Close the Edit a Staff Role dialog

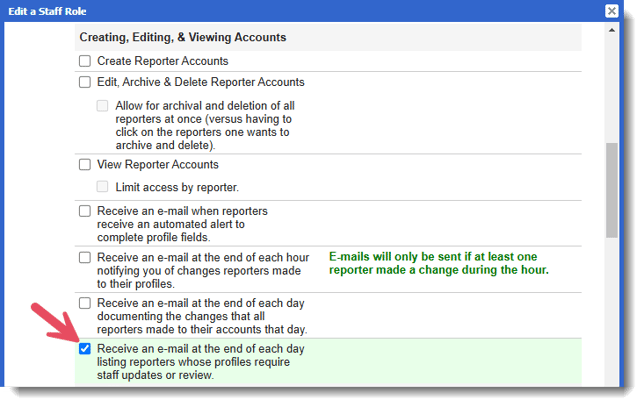[x=611, y=10]
